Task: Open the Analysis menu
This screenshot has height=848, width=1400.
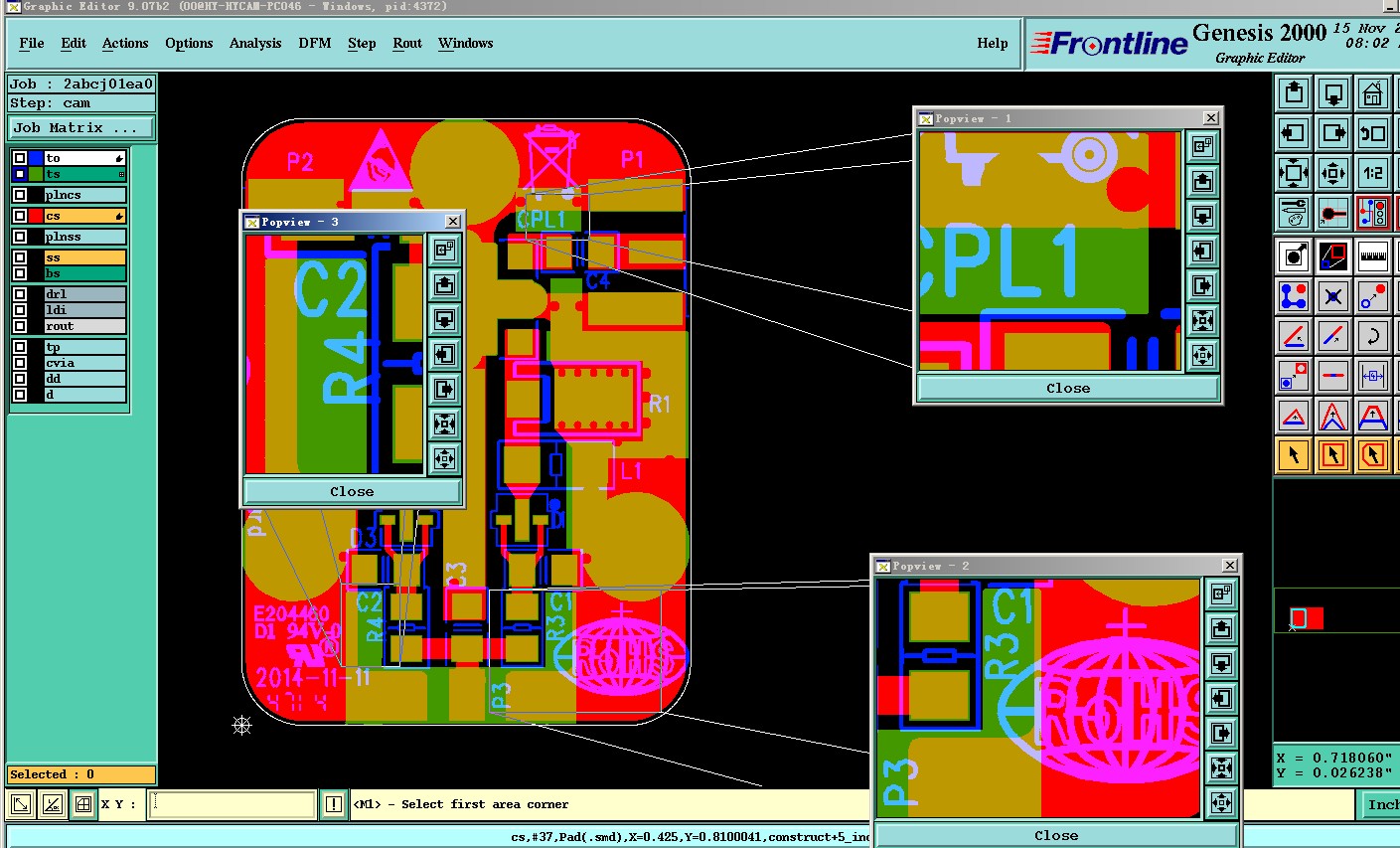Action: pyautogui.click(x=255, y=43)
